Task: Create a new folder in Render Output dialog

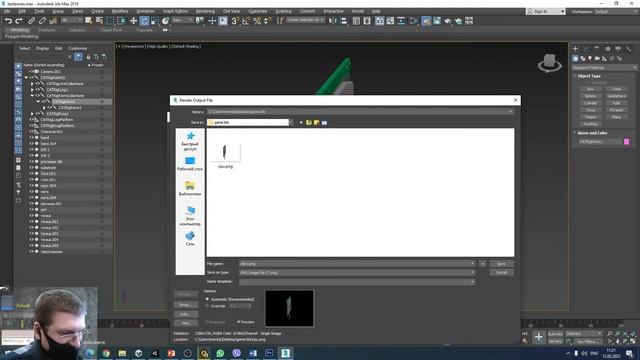Action: [316, 122]
